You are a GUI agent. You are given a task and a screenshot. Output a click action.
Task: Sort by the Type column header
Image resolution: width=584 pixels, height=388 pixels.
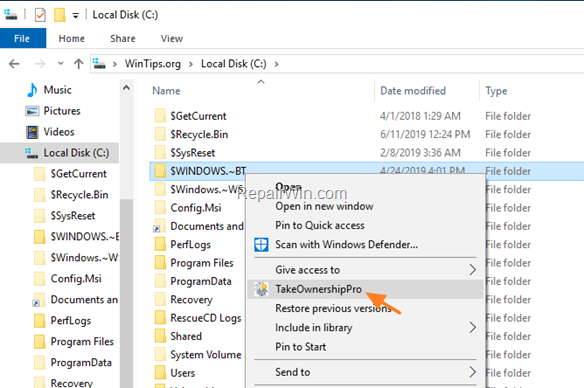click(x=496, y=91)
